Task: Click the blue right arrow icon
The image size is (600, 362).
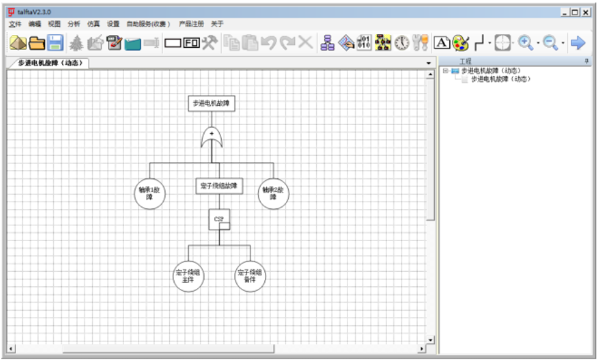Action: click(x=578, y=43)
